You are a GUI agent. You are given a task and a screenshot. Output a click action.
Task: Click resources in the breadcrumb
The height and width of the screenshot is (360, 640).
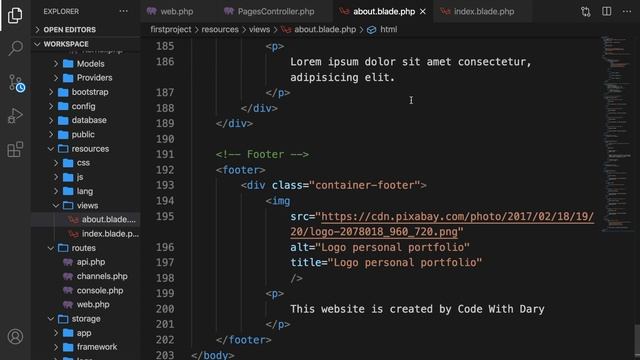tap(220, 29)
